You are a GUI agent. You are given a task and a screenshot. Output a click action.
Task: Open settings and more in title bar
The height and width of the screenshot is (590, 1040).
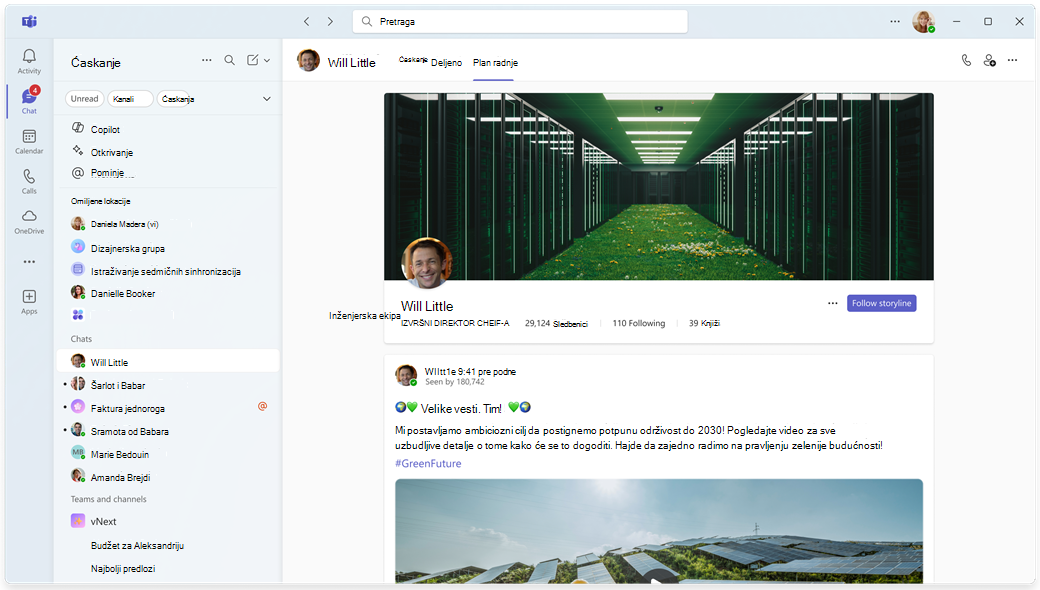pos(895,22)
